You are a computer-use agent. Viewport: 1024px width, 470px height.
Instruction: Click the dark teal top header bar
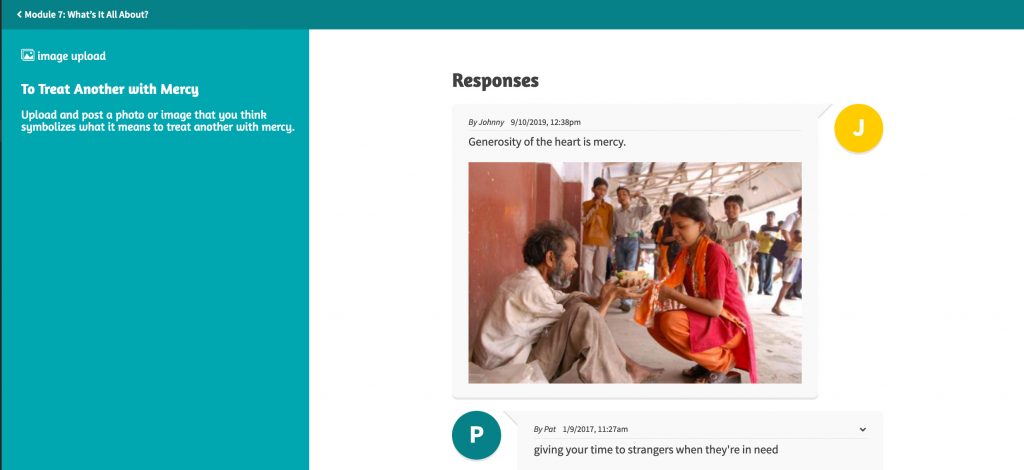(x=512, y=14)
